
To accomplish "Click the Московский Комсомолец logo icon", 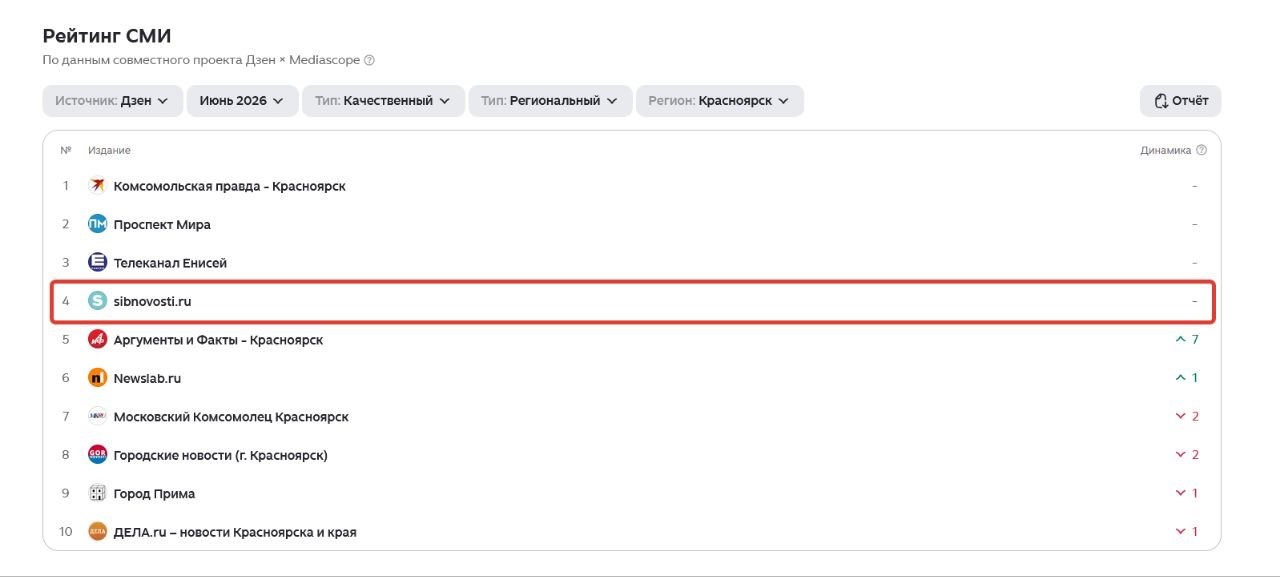I will 97,416.
